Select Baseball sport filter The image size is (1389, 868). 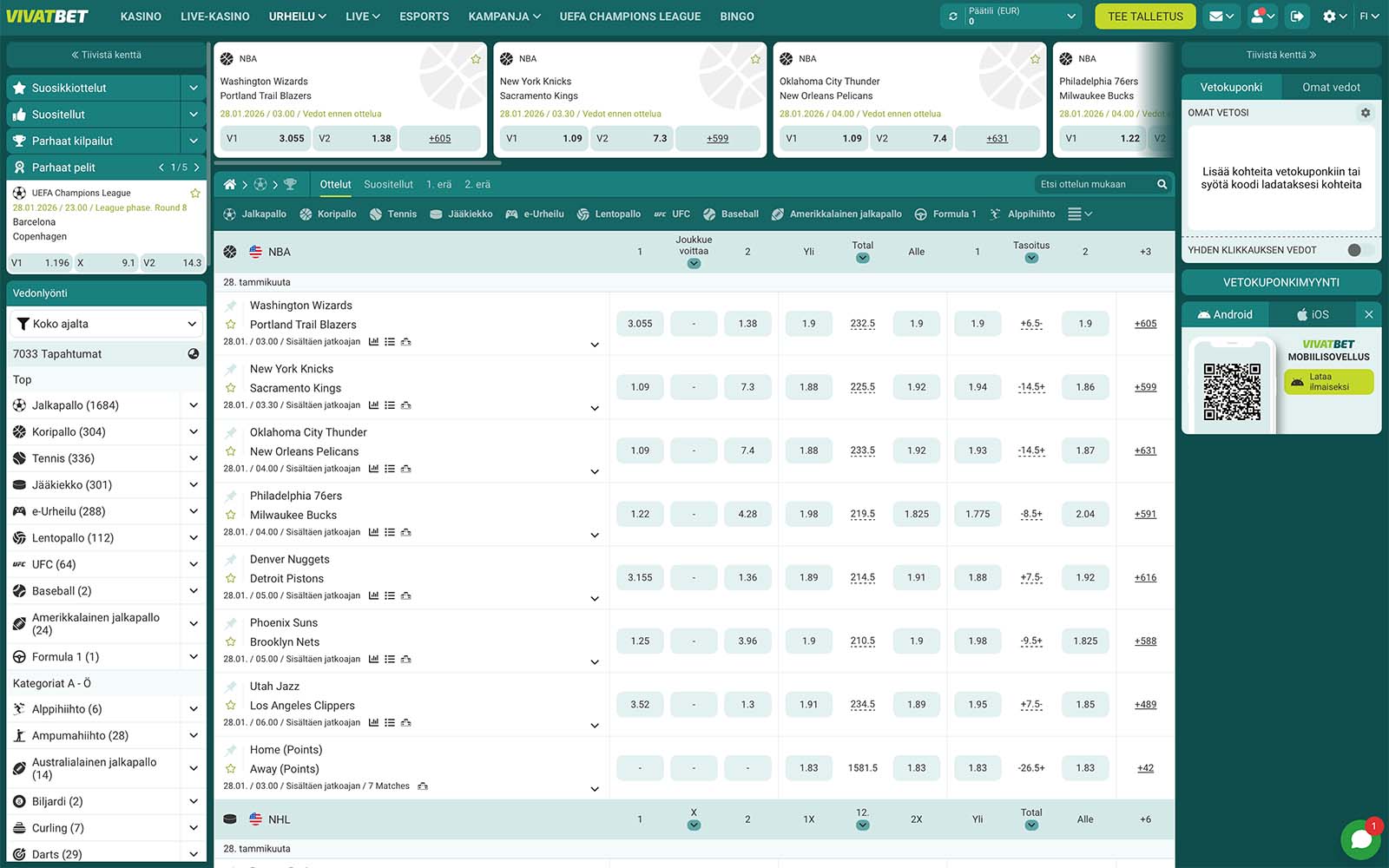(x=731, y=214)
